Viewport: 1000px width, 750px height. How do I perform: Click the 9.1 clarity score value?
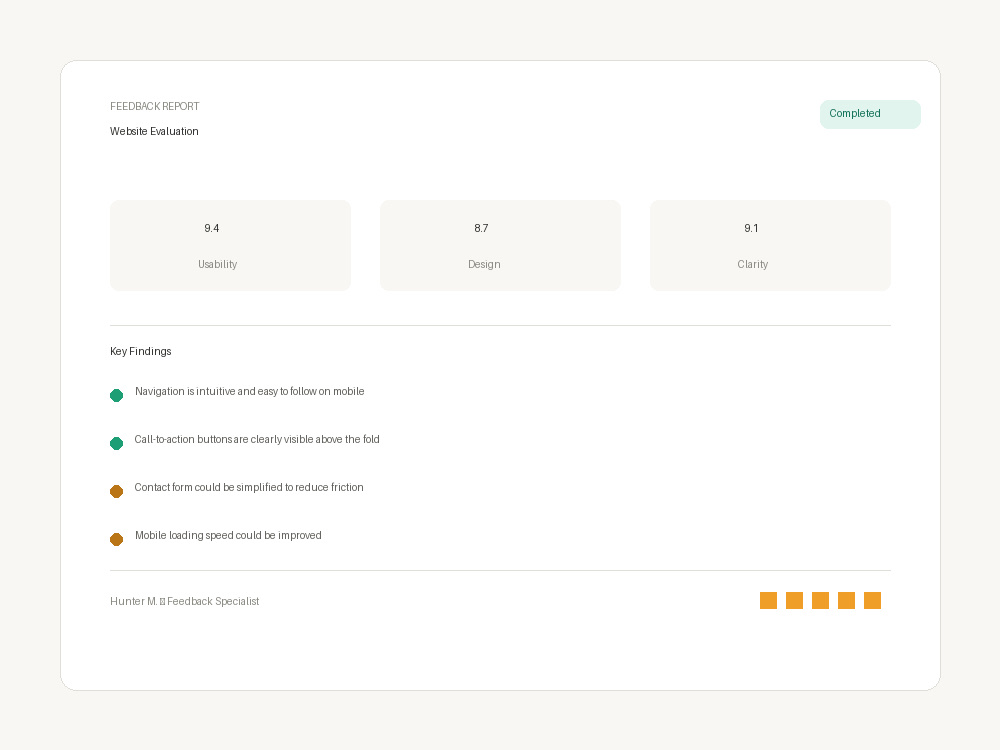click(x=751, y=228)
